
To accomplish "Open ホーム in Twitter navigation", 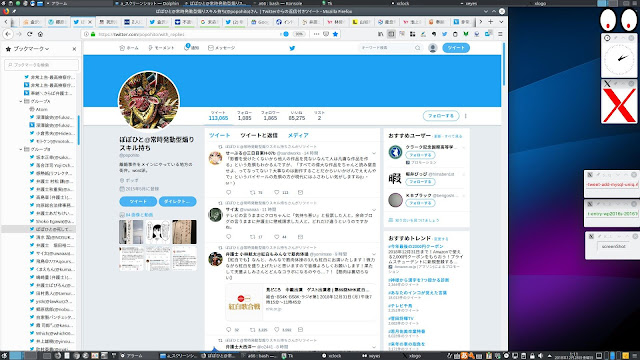I will click(x=129, y=48).
